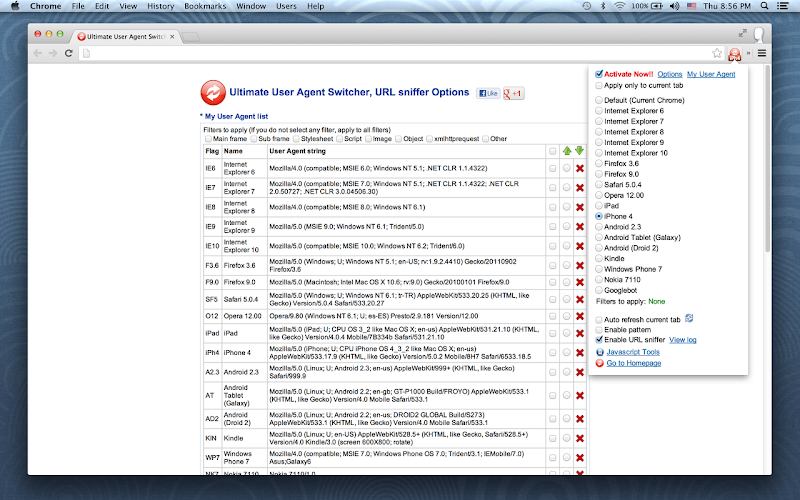Viewport: 800px width, 500px height.
Task: Move selected row up with green arrow
Action: tap(567, 151)
